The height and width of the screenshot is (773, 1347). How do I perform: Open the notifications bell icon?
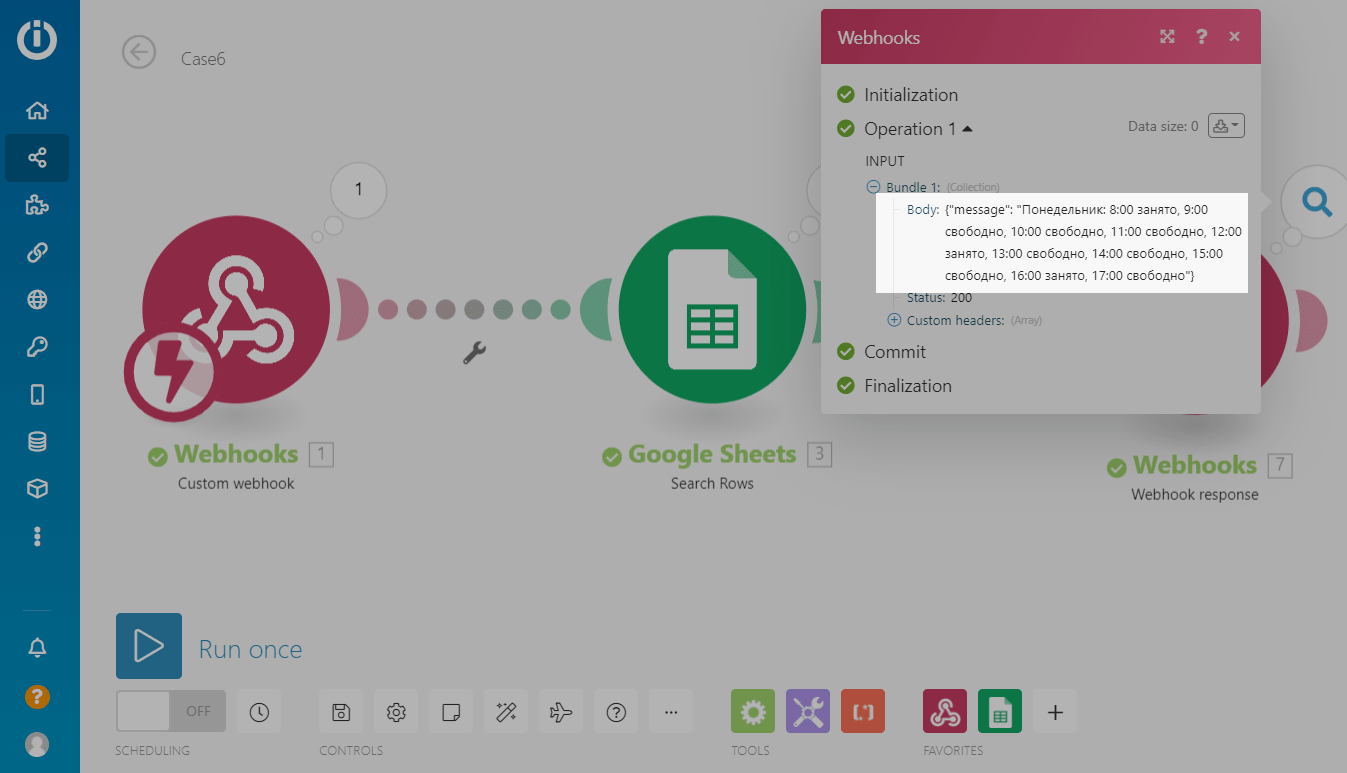pyautogui.click(x=37, y=648)
